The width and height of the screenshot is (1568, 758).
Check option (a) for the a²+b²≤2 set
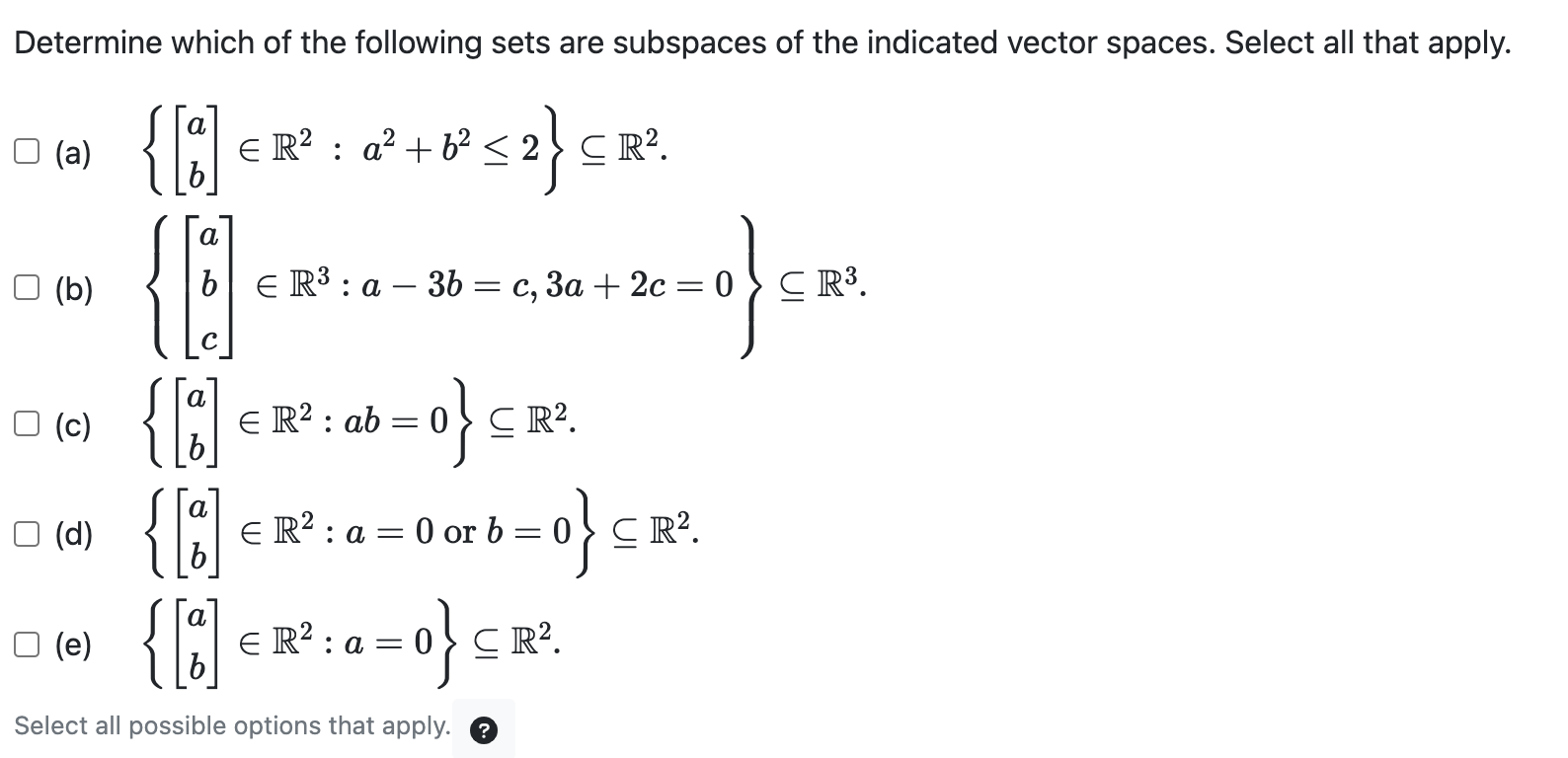(x=27, y=151)
